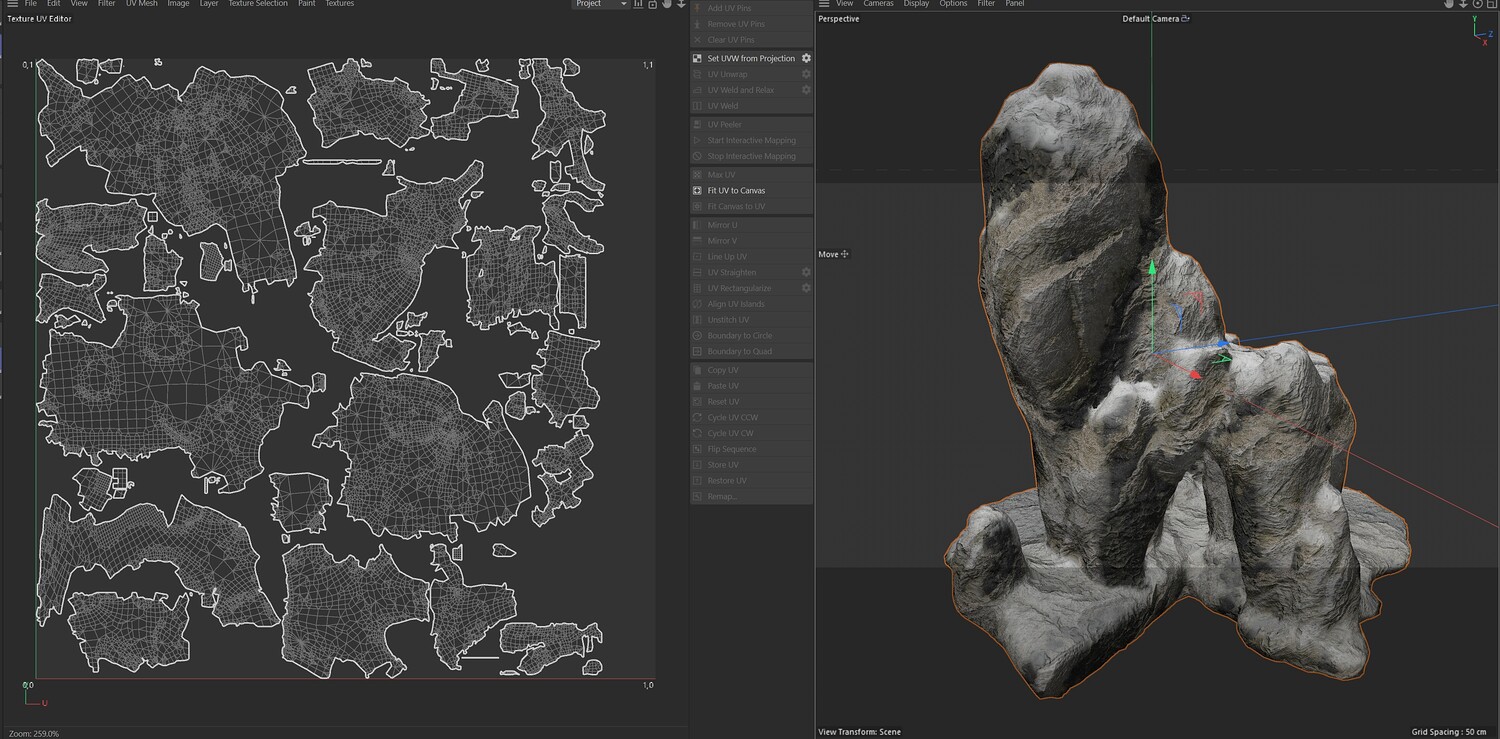Click the Remap command

tap(722, 497)
